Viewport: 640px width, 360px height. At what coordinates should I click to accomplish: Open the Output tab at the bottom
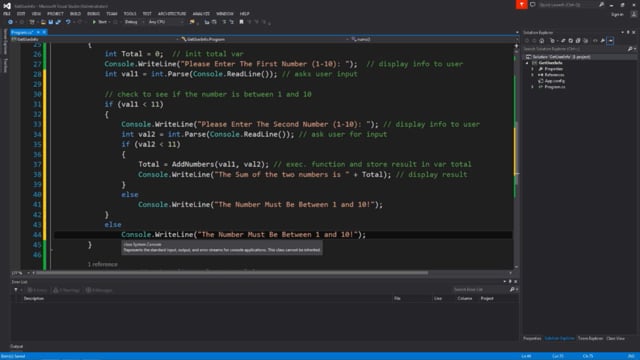click(17, 347)
